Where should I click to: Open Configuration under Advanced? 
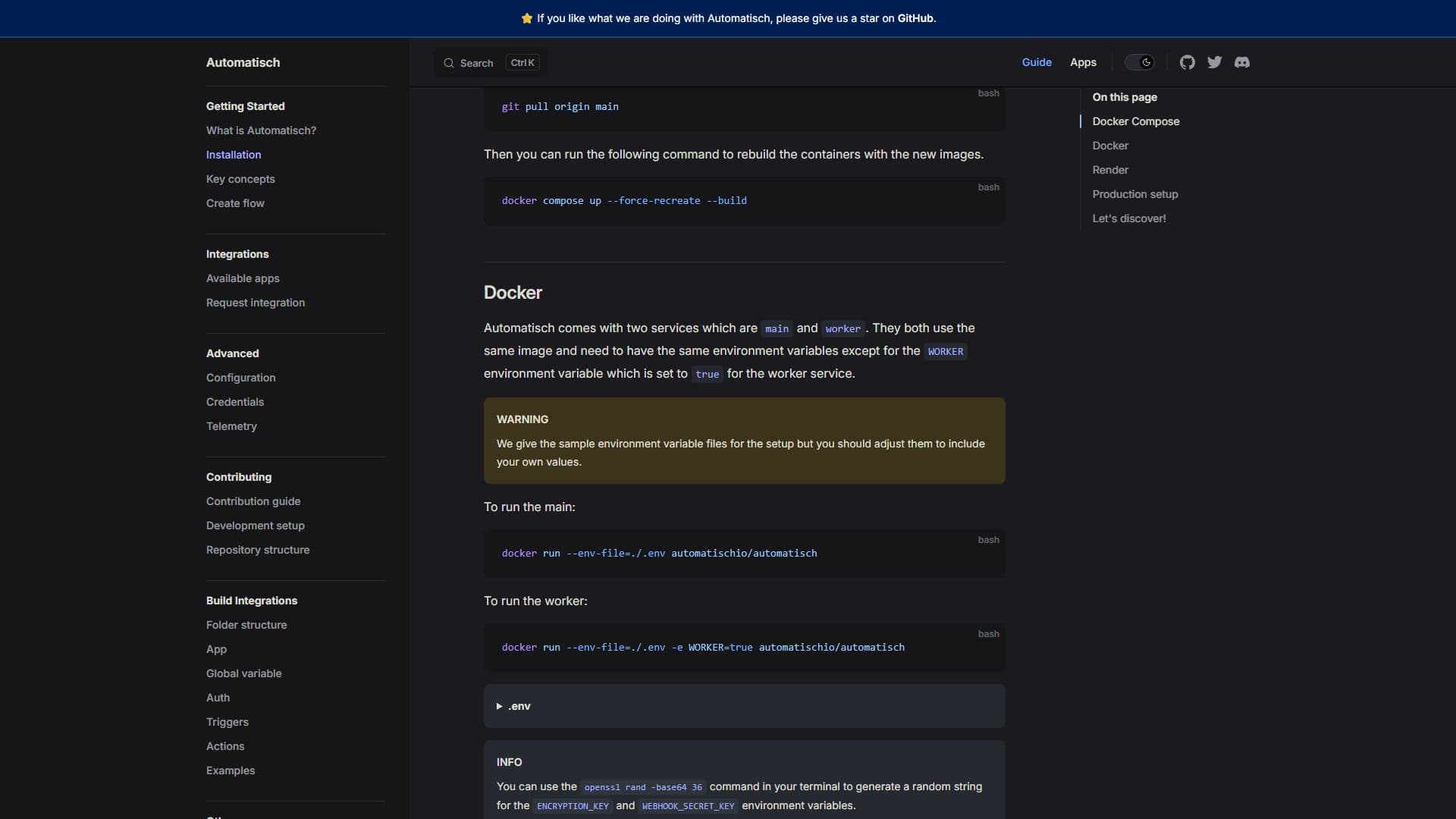click(x=241, y=378)
